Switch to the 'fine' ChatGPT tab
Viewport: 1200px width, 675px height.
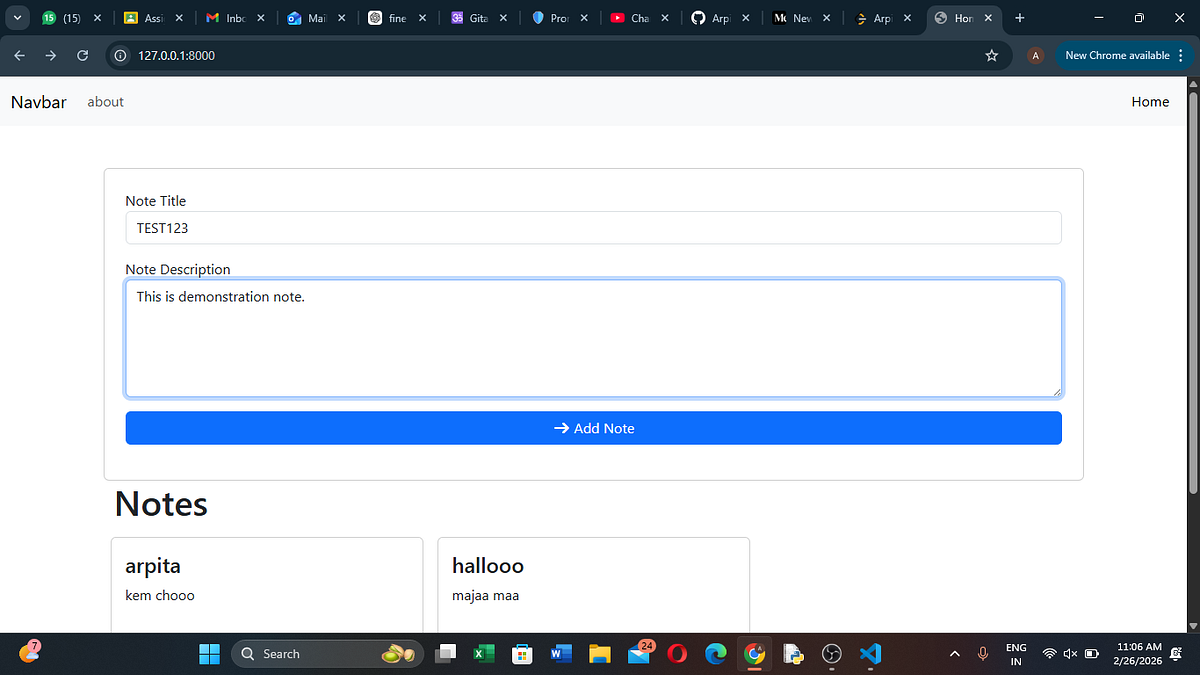[397, 18]
